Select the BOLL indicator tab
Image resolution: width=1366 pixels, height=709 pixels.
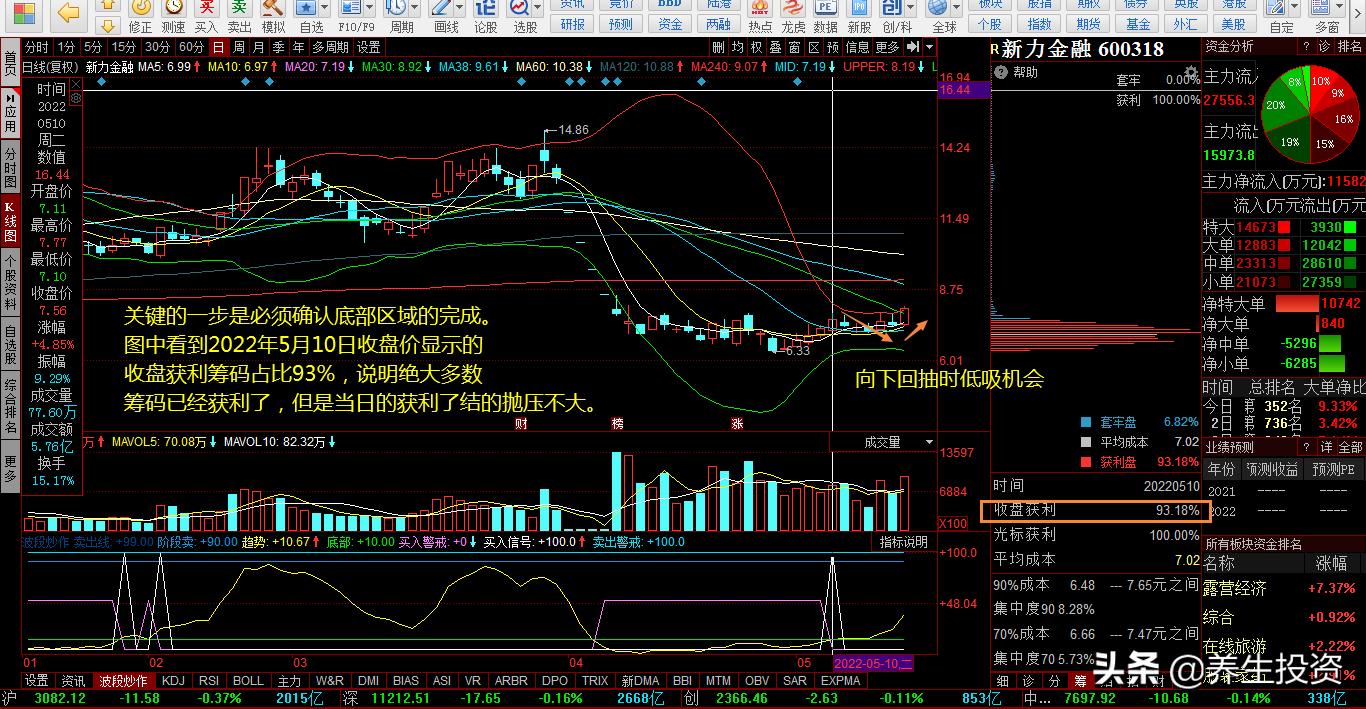[x=248, y=681]
